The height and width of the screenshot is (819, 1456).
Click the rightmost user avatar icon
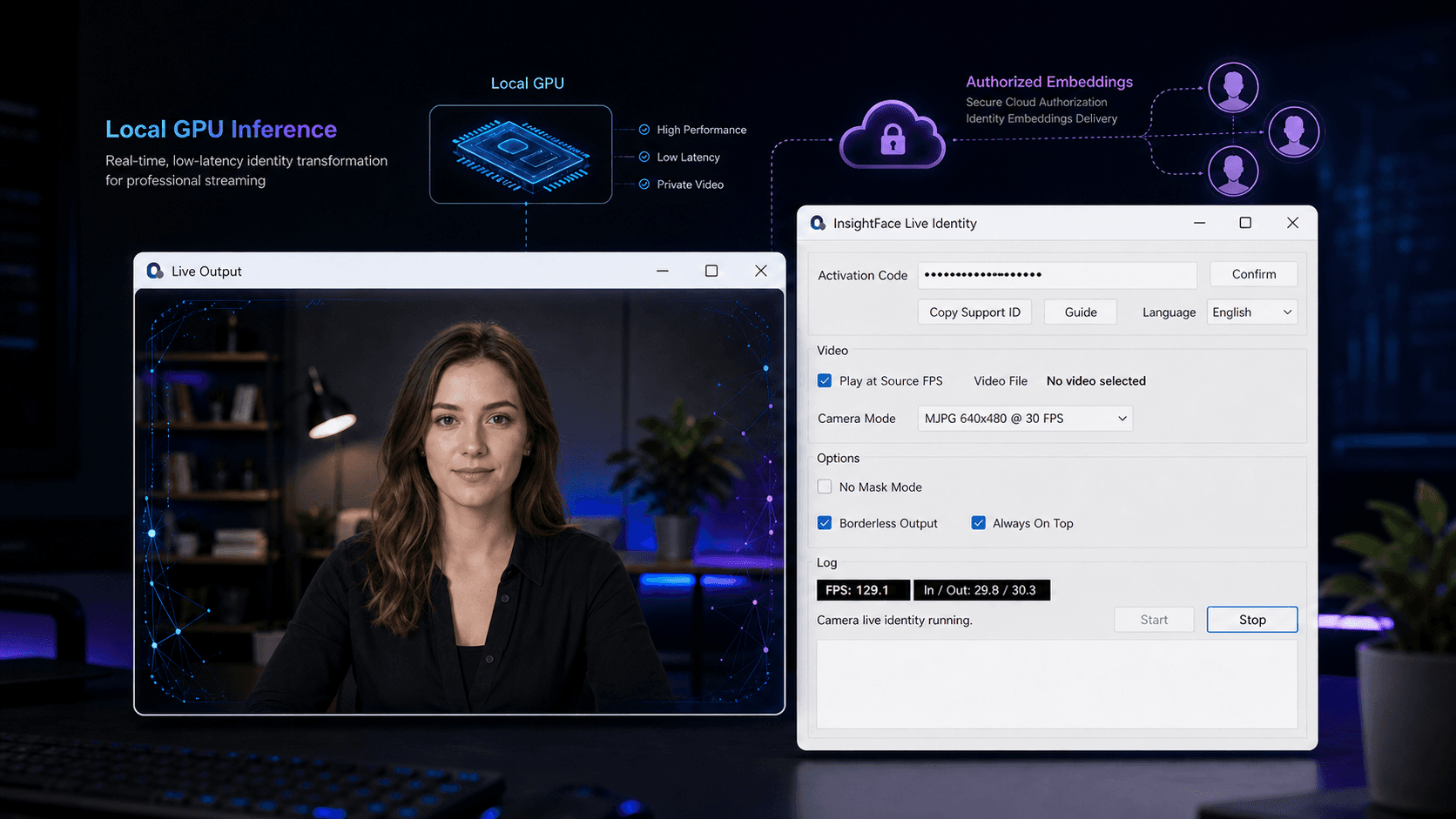point(1294,132)
